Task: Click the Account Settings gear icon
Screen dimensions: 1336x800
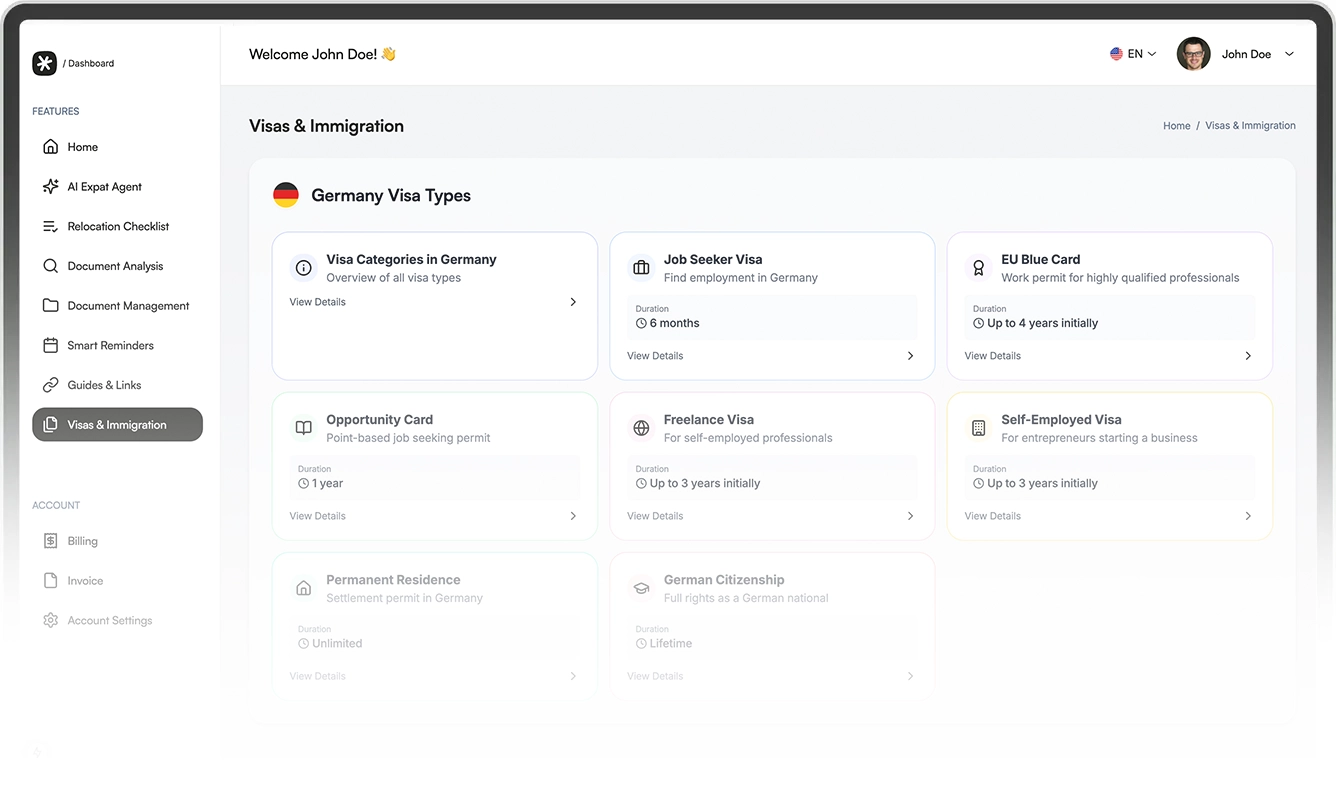Action: (x=50, y=621)
